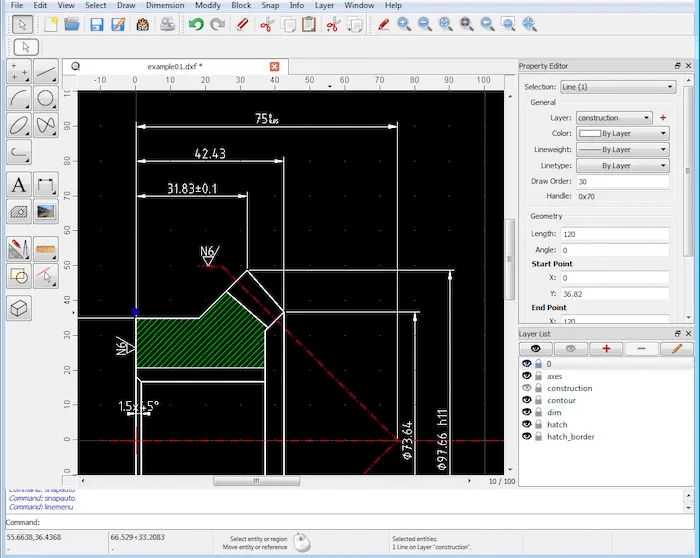Hide the contour layer
This screenshot has height=558, width=700.
coord(527,400)
